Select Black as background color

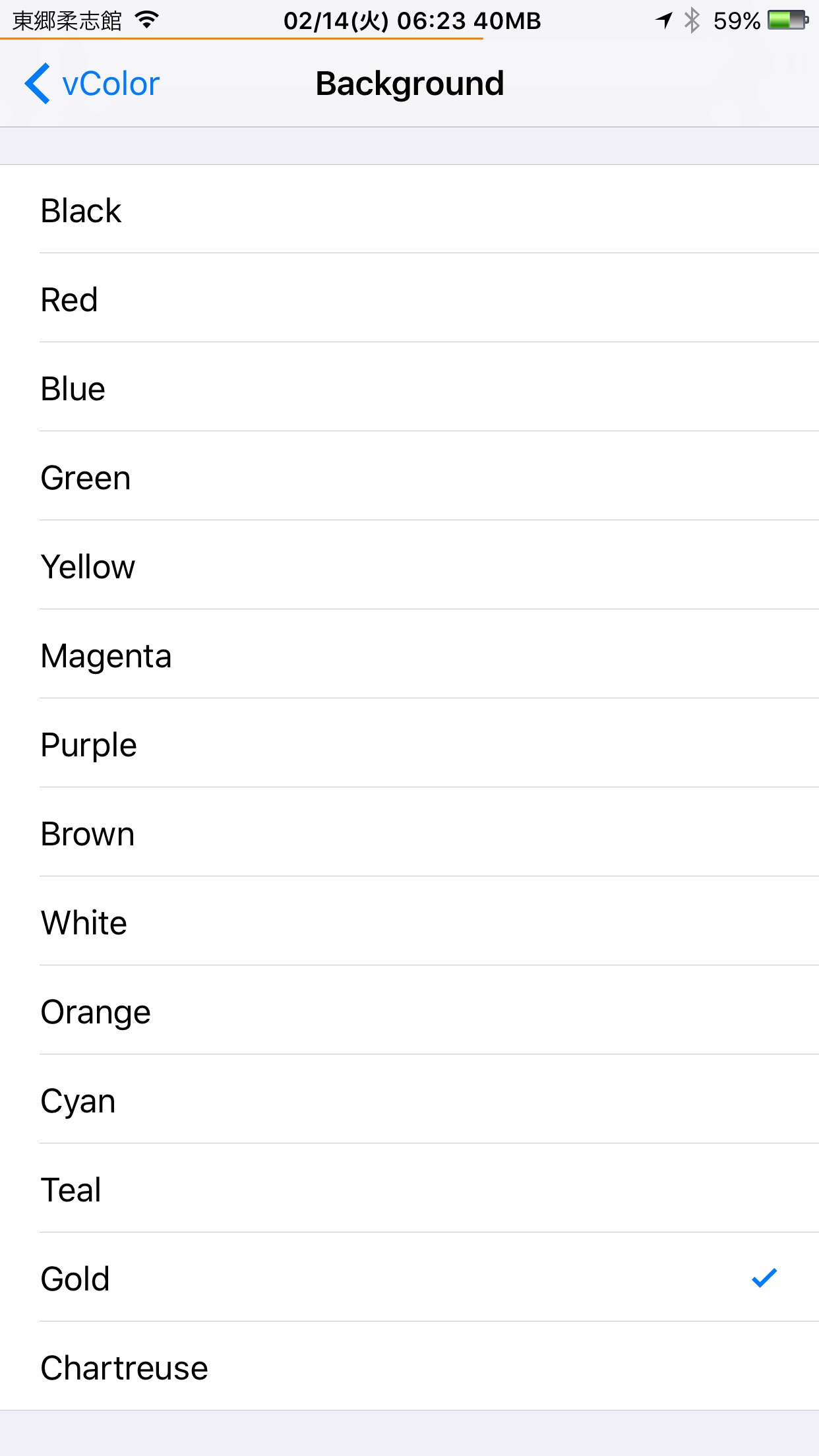coord(409,209)
